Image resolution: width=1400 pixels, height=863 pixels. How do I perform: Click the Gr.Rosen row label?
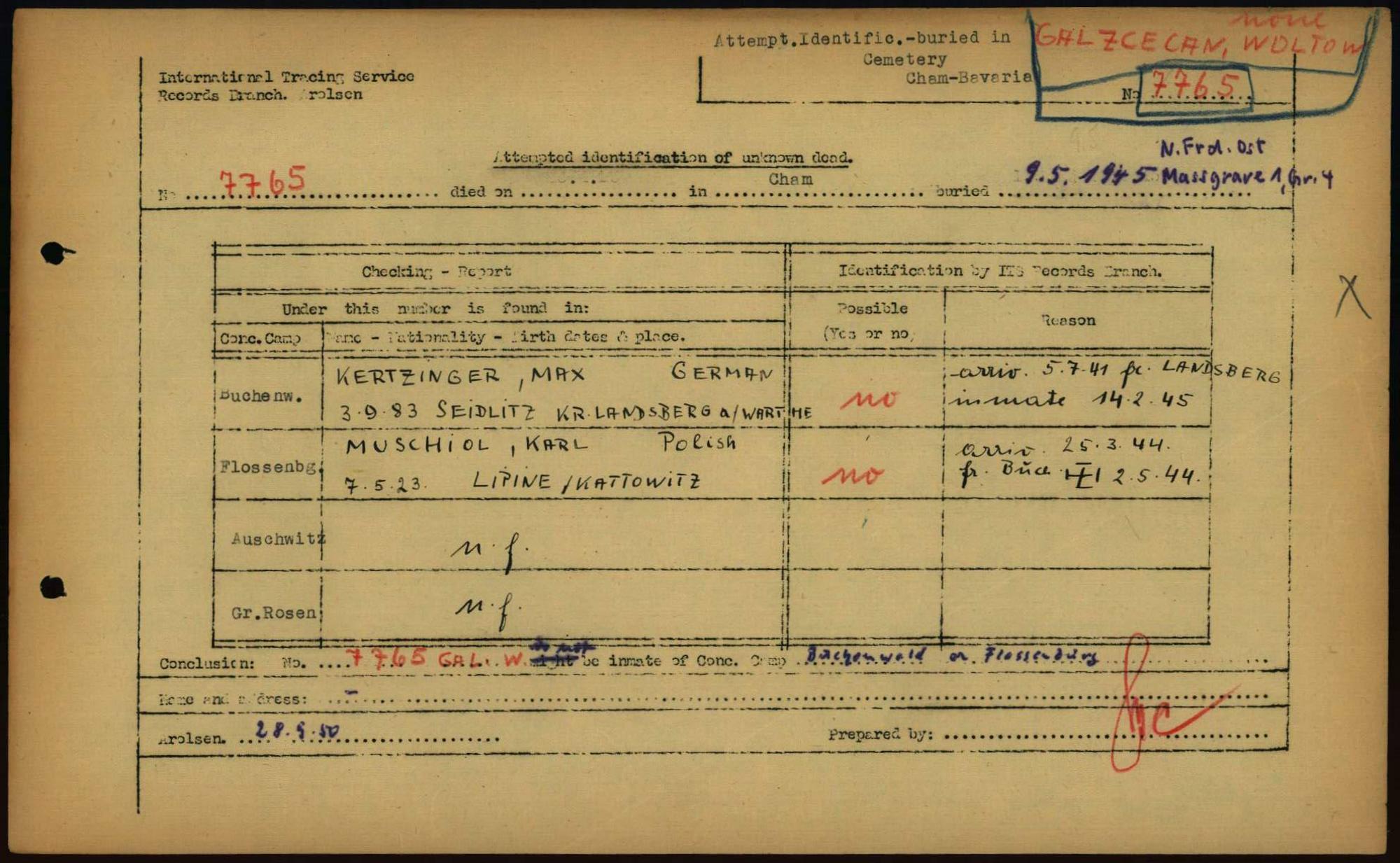(274, 613)
